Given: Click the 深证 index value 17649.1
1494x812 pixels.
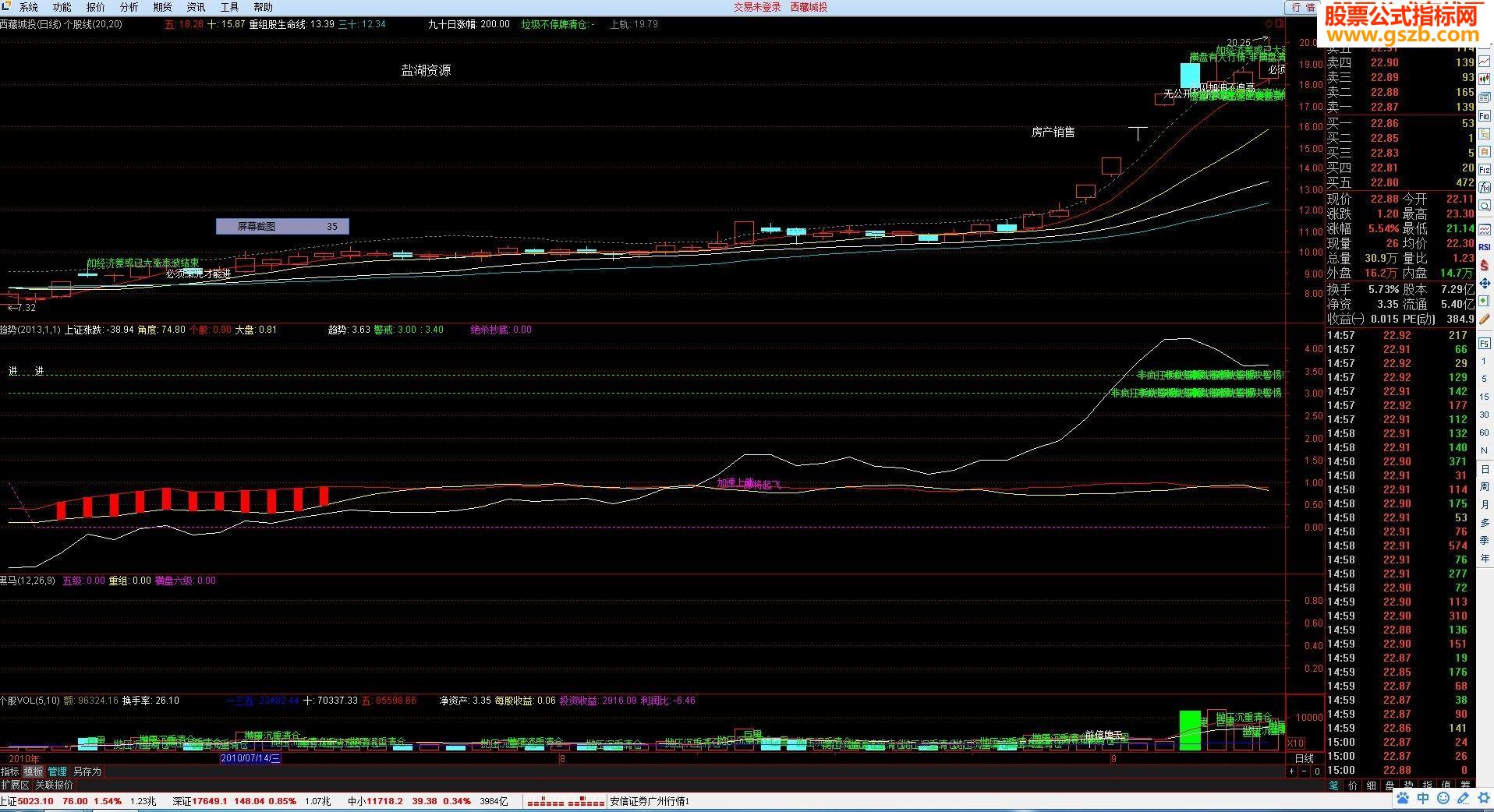Looking at the screenshot, I should pos(211,801).
